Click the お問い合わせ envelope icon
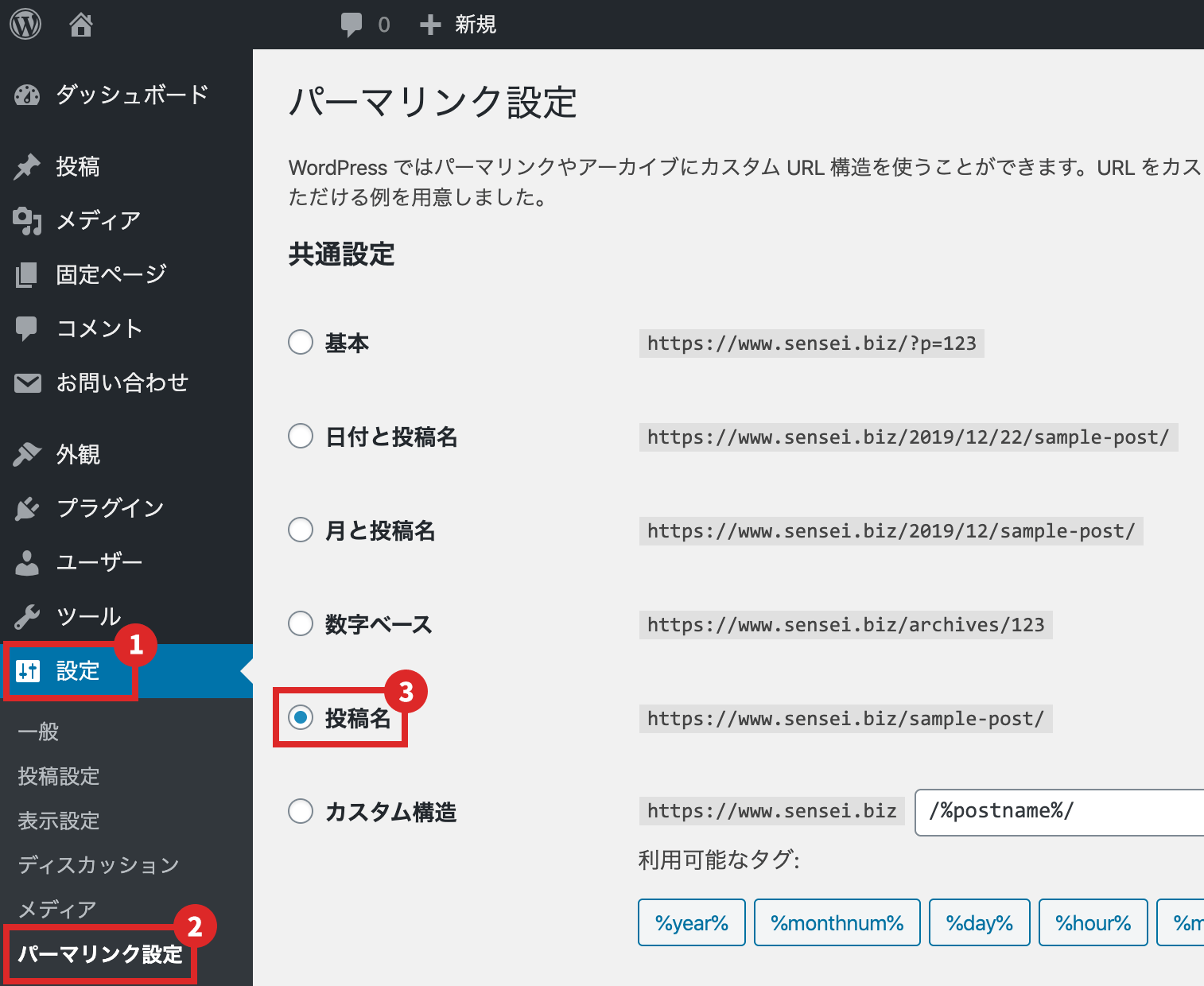Viewport: 1204px width, 986px height. click(27, 383)
